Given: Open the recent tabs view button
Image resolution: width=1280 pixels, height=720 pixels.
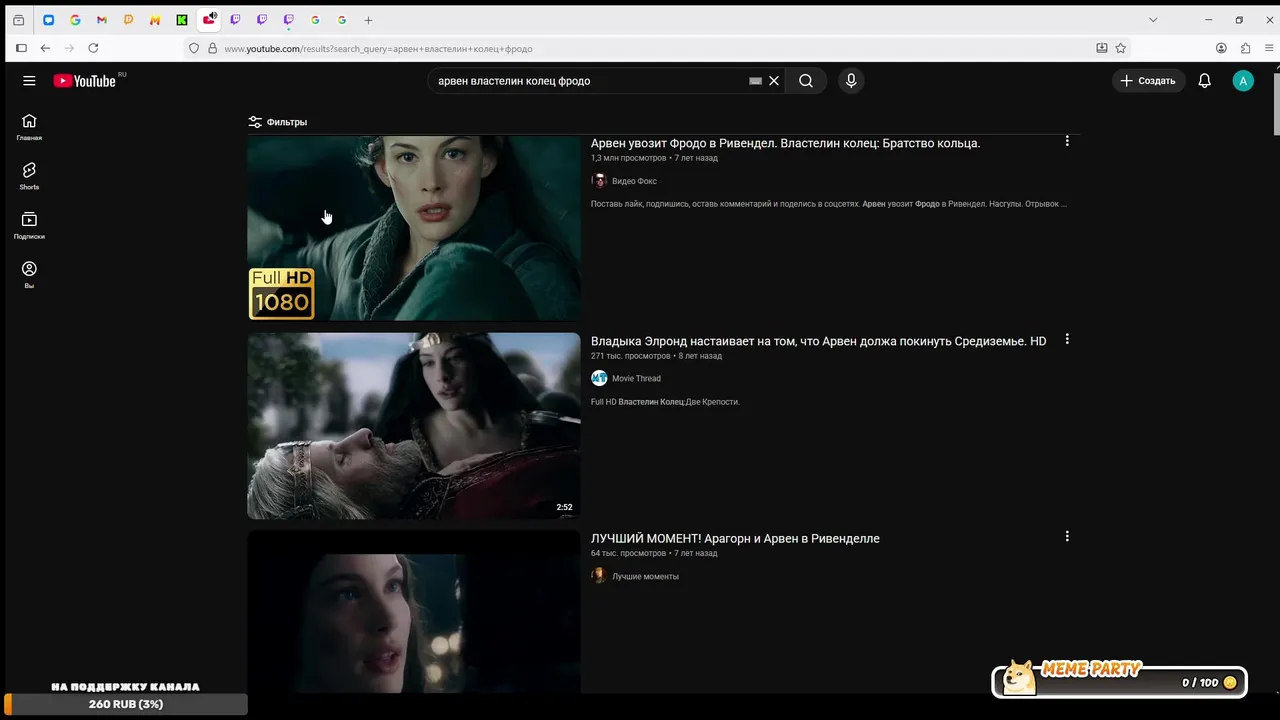Looking at the screenshot, I should point(18,20).
